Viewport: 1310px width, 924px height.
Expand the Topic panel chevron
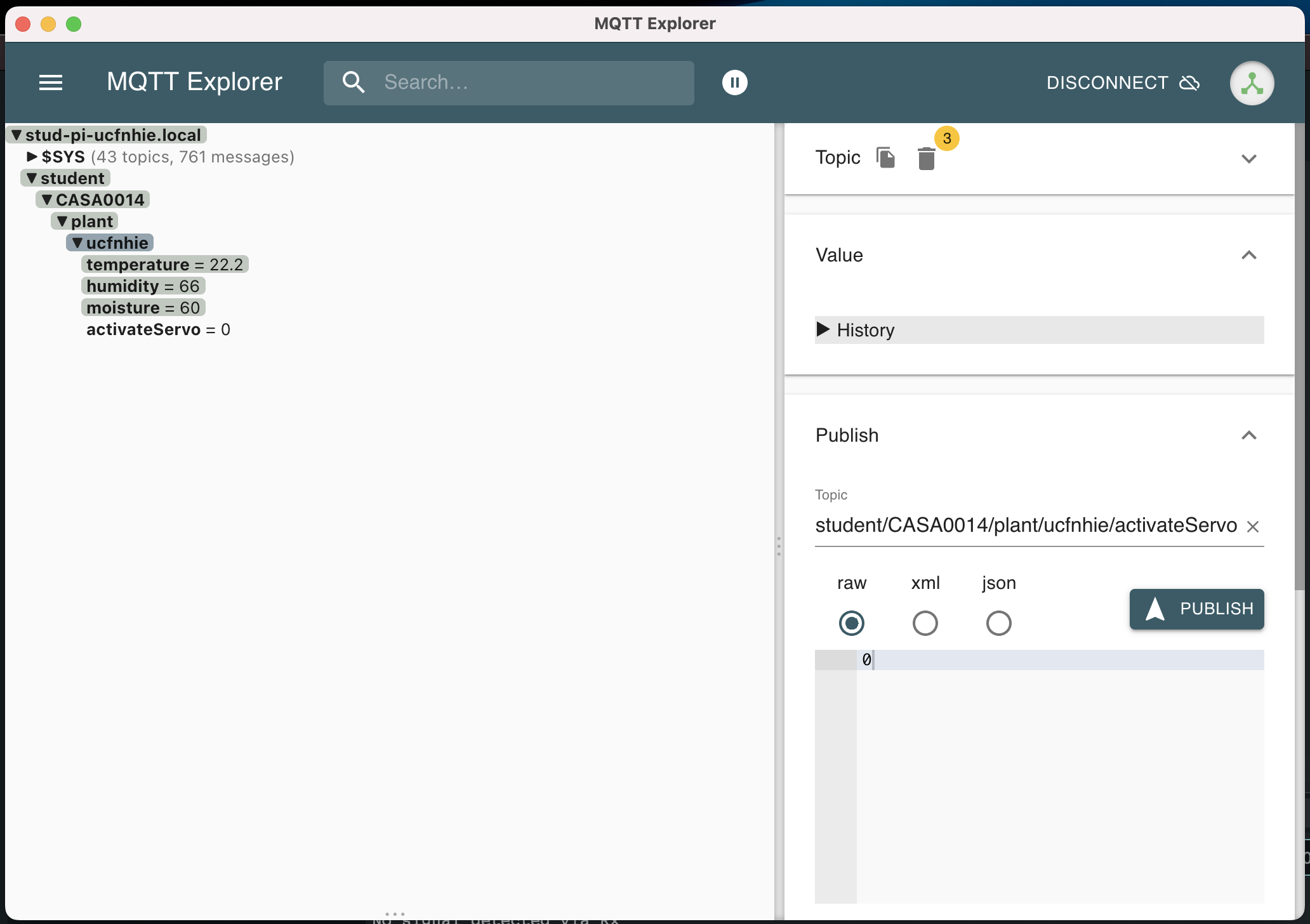(x=1248, y=159)
